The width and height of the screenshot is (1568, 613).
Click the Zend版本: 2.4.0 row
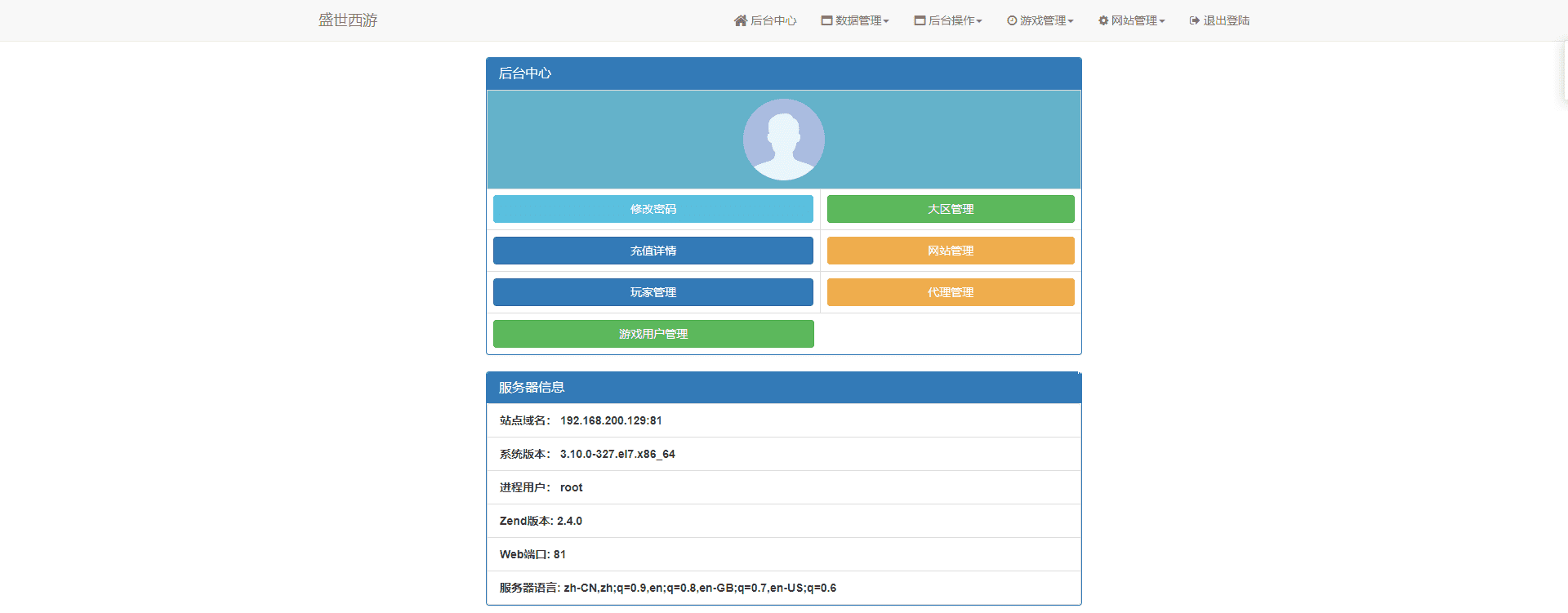(784, 521)
